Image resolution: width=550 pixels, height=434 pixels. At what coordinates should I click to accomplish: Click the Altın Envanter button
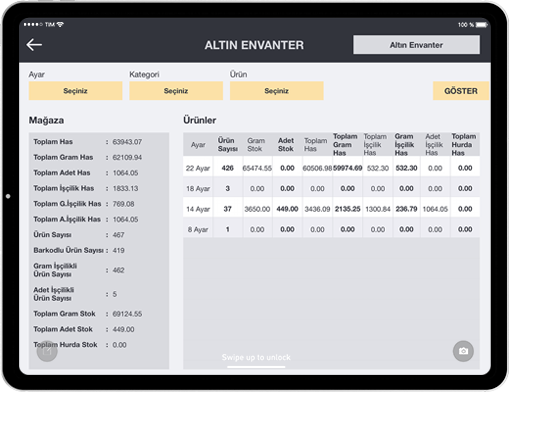click(x=416, y=45)
